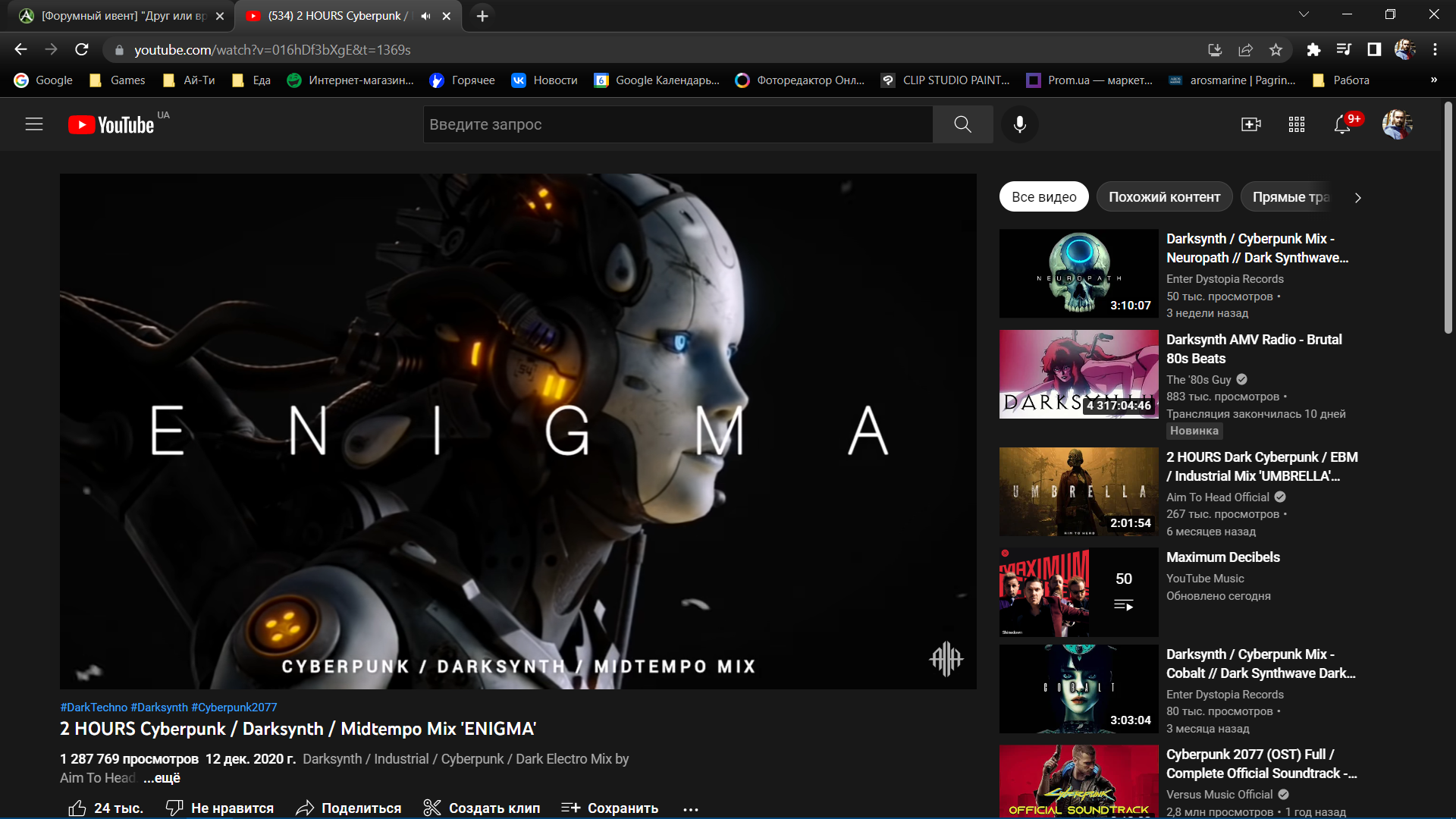
Task: Open the Работа bookmark folder
Action: point(1341,80)
